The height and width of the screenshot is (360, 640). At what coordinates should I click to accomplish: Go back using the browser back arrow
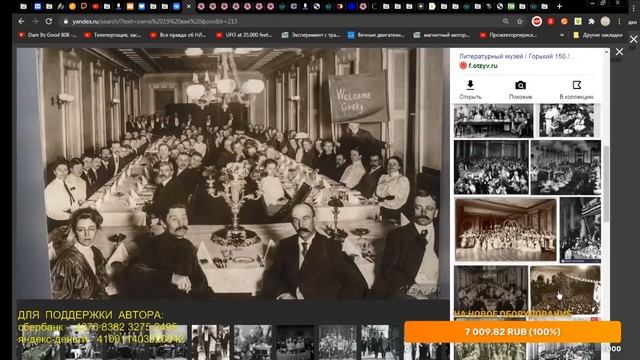(x=21, y=21)
